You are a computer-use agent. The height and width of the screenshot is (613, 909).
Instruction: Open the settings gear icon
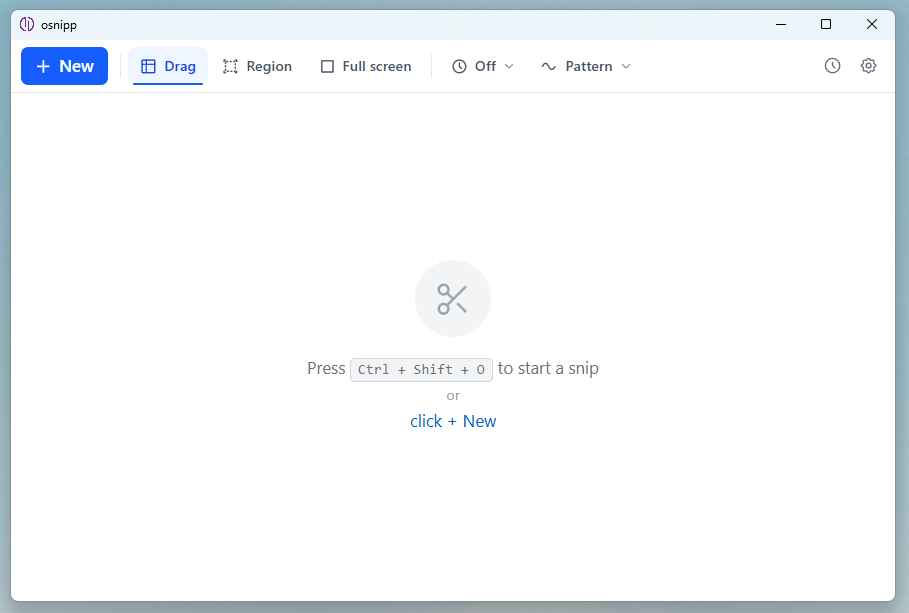[868, 65]
